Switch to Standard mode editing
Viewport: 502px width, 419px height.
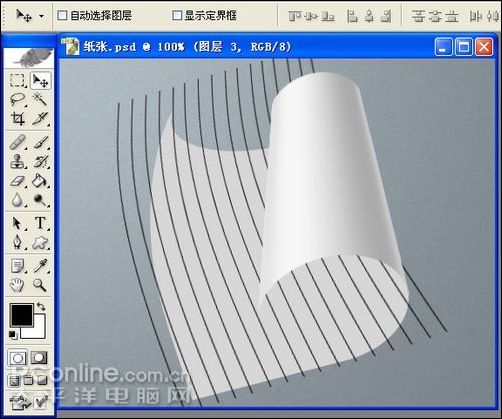pyautogui.click(x=17, y=358)
